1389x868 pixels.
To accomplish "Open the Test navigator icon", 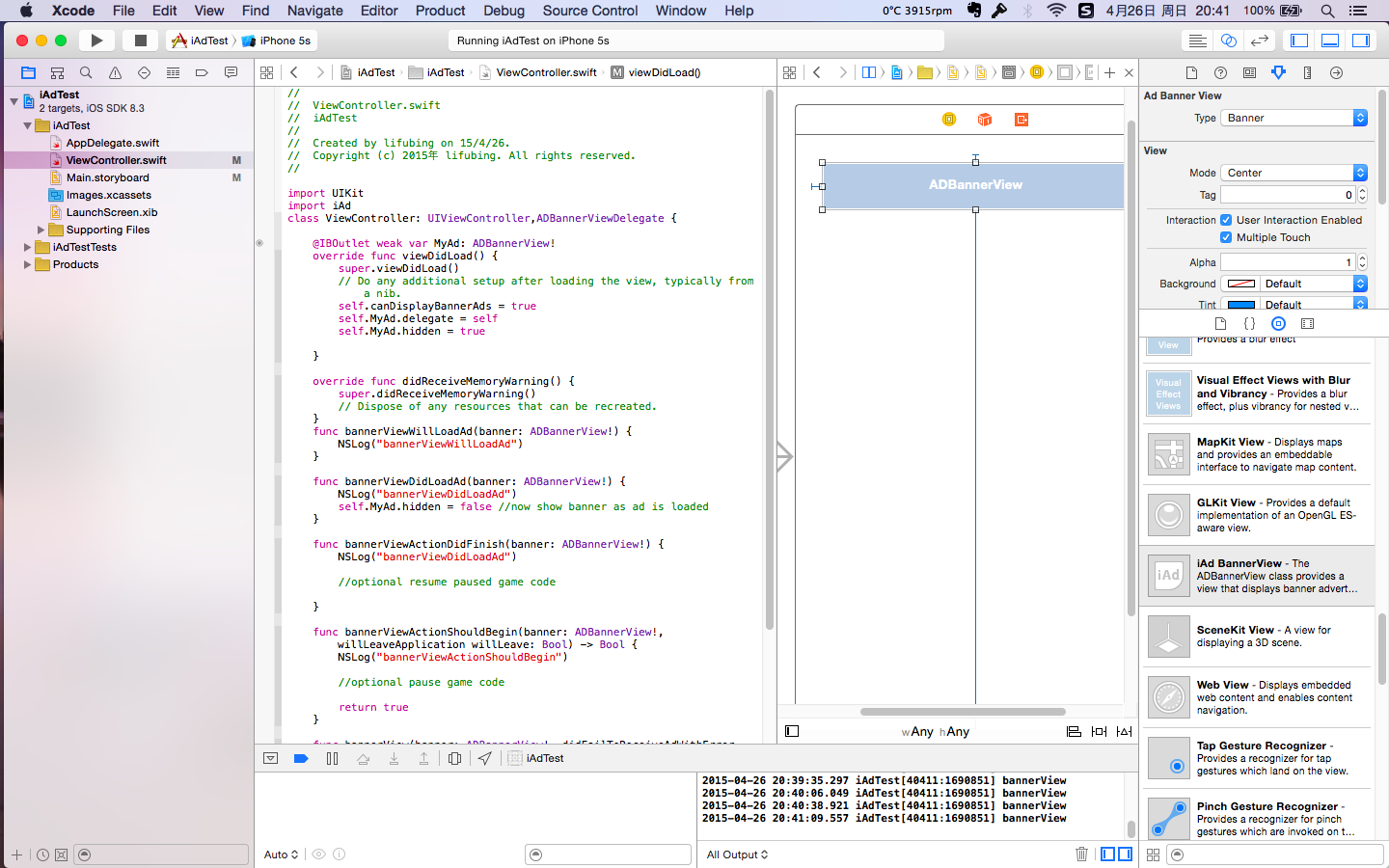I will 144,72.
